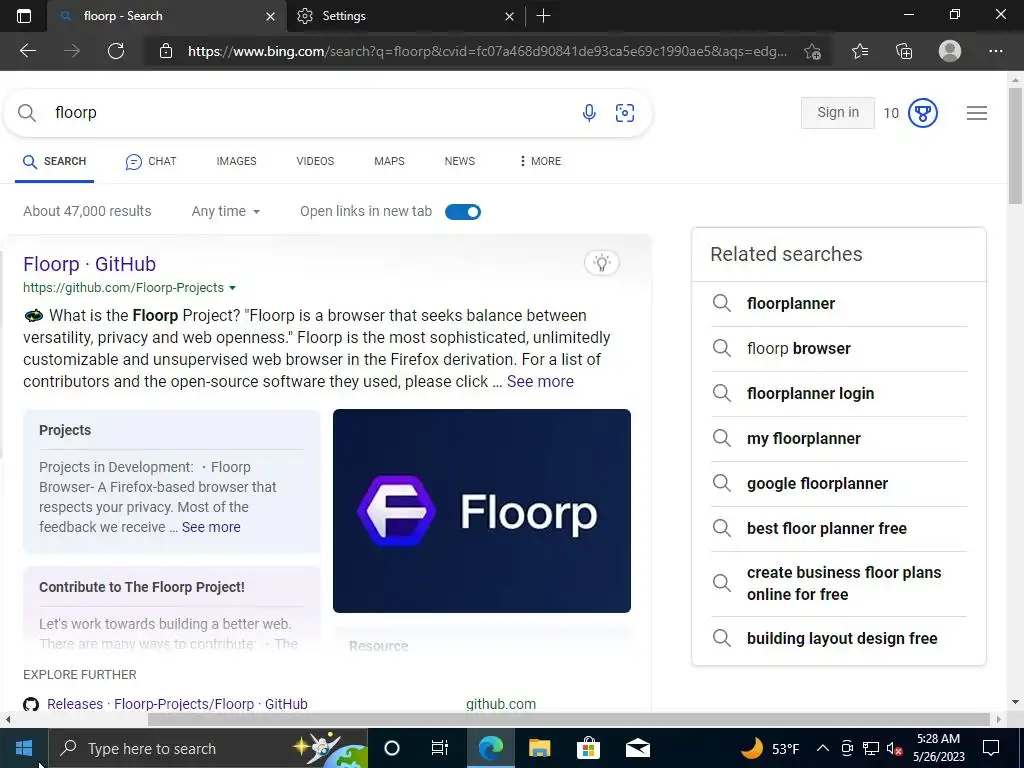The image size is (1024, 768).
Task: Click See more in Projects card
Action: click(211, 527)
